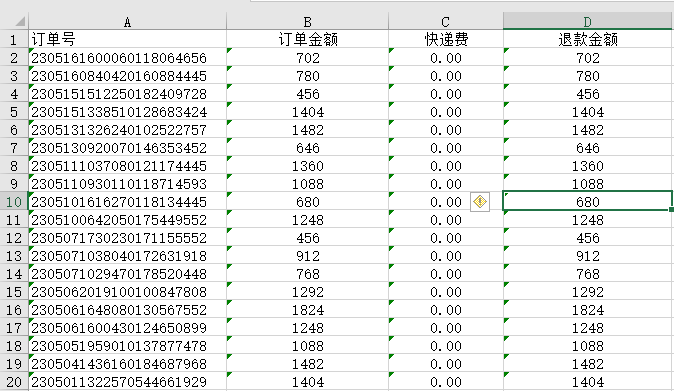Select order number 230515133851012868342

pyautogui.click(x=127, y=111)
